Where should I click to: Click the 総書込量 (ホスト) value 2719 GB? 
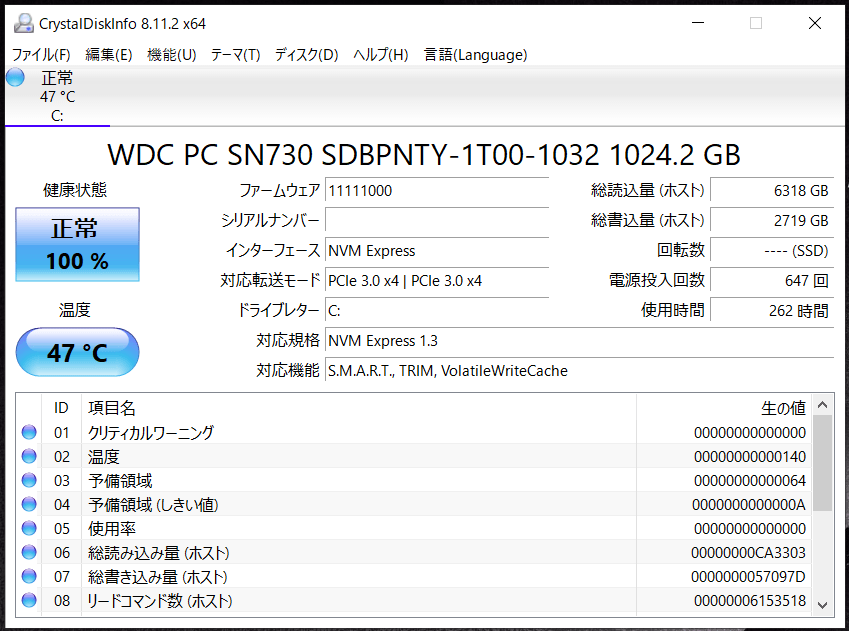pyautogui.click(x=772, y=220)
